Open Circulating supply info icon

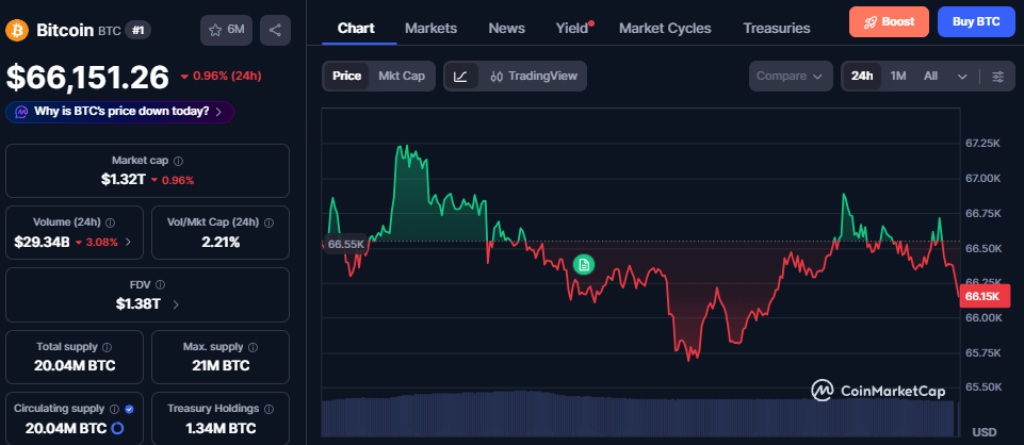click(114, 409)
